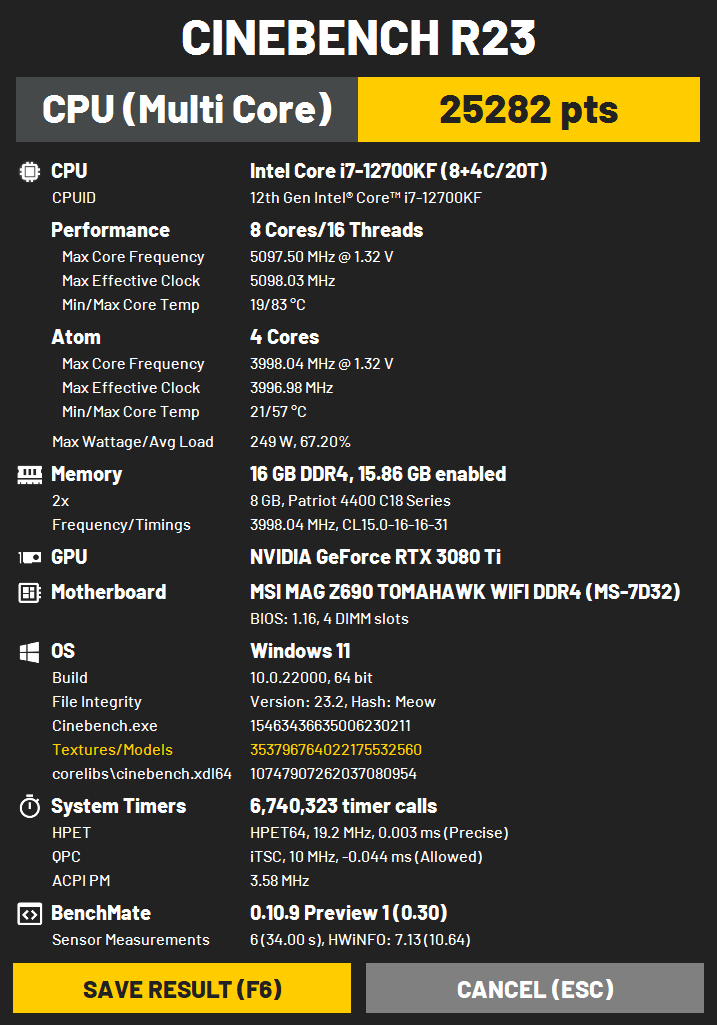The width and height of the screenshot is (717, 1025).
Task: Click Version: 23.2, Hash: Meow text
Action: tap(342, 702)
